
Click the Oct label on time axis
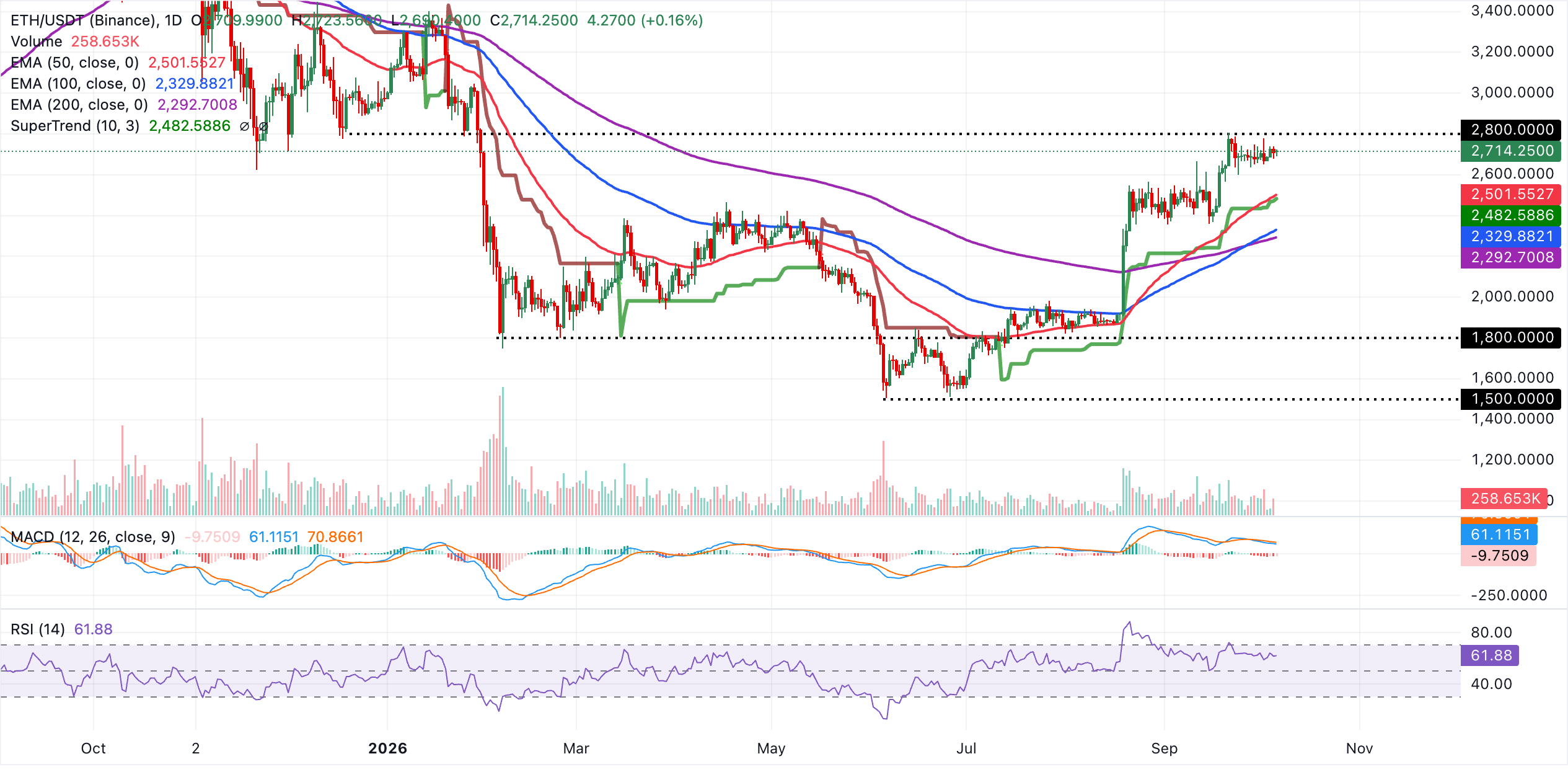[x=94, y=748]
